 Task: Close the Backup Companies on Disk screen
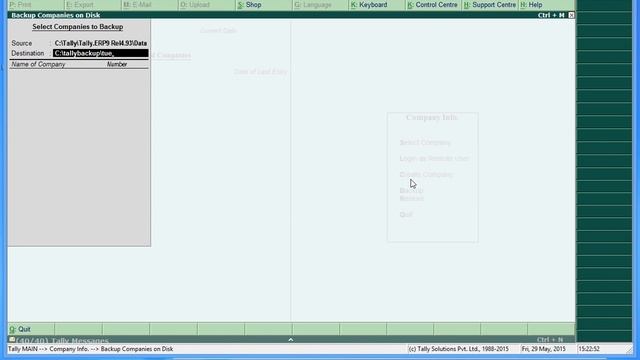pos(571,15)
